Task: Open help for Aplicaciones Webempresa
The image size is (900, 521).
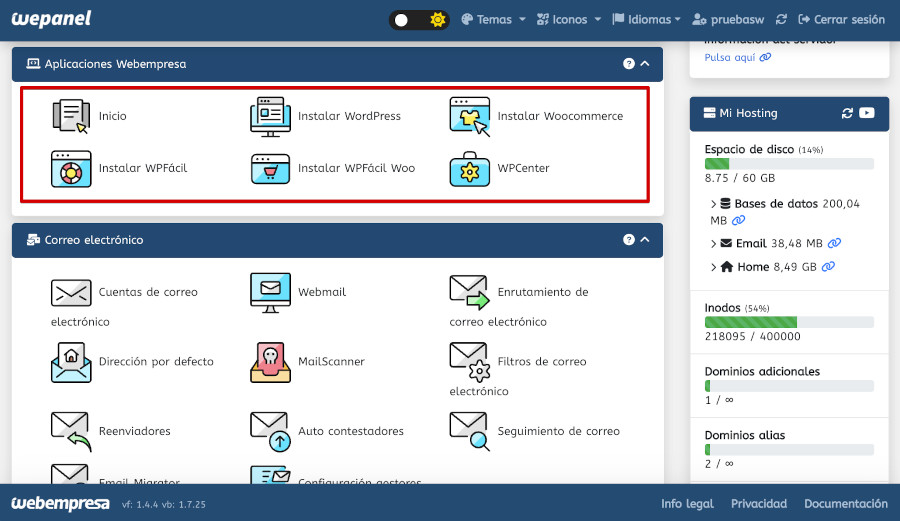Action: (629, 64)
